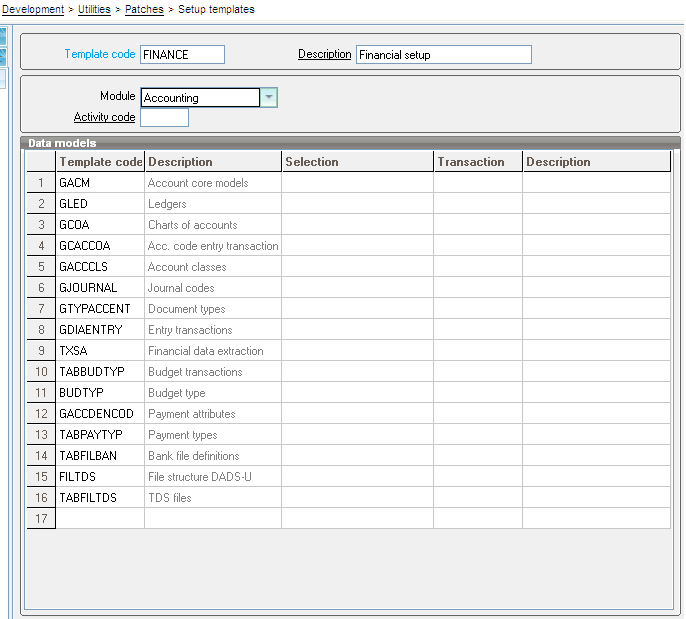686x619 pixels.
Task: Select the empty row 17 header
Action: click(x=41, y=518)
